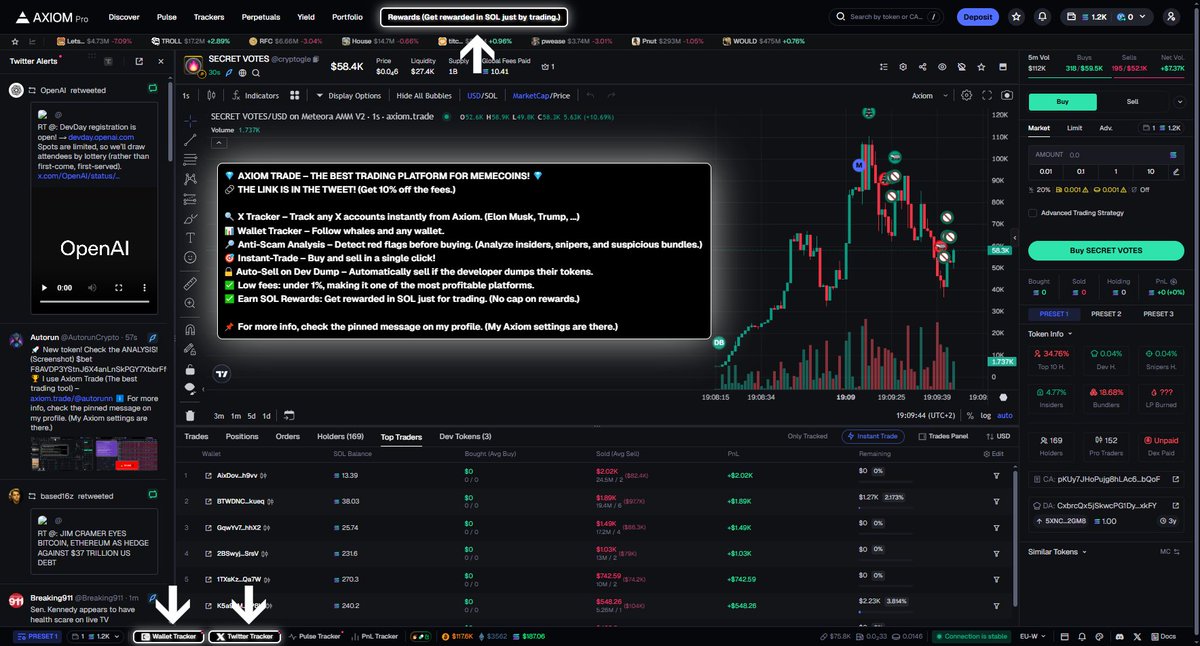Viewport: 1200px width, 646px height.
Task: Toggle the Trades Panel option
Action: (942, 436)
